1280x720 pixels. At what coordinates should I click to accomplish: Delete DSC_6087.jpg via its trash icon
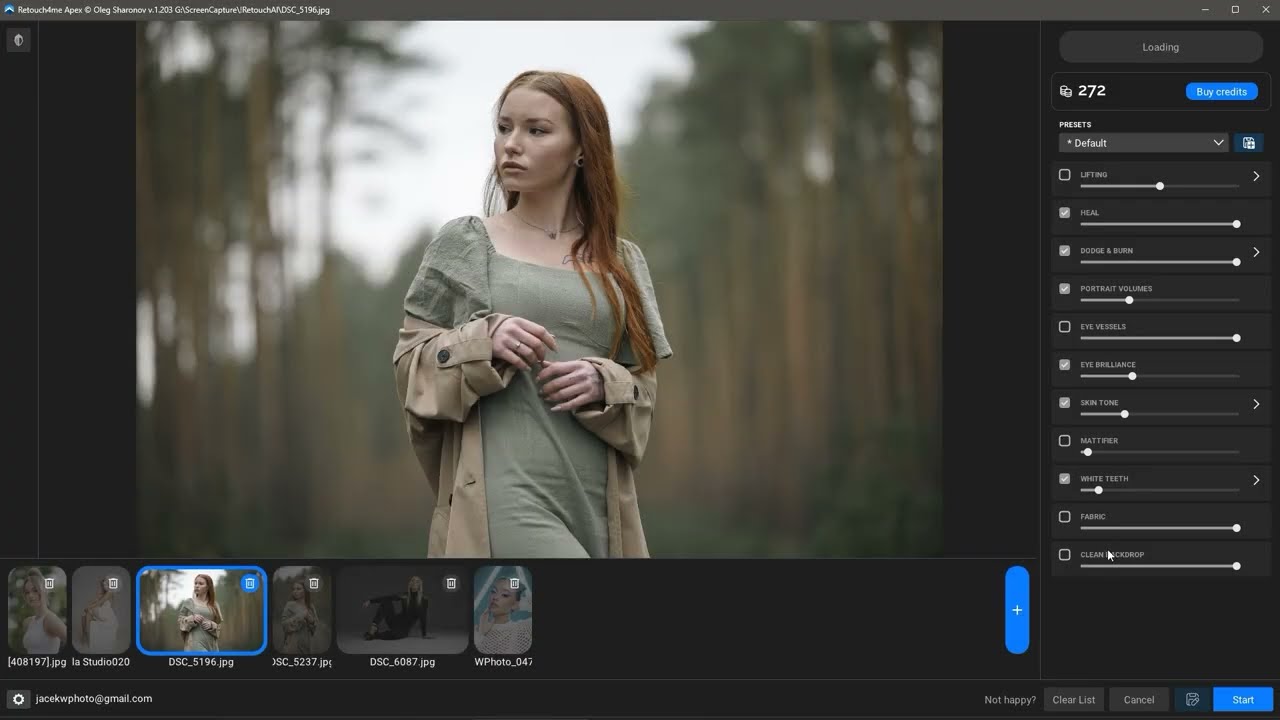(451, 583)
